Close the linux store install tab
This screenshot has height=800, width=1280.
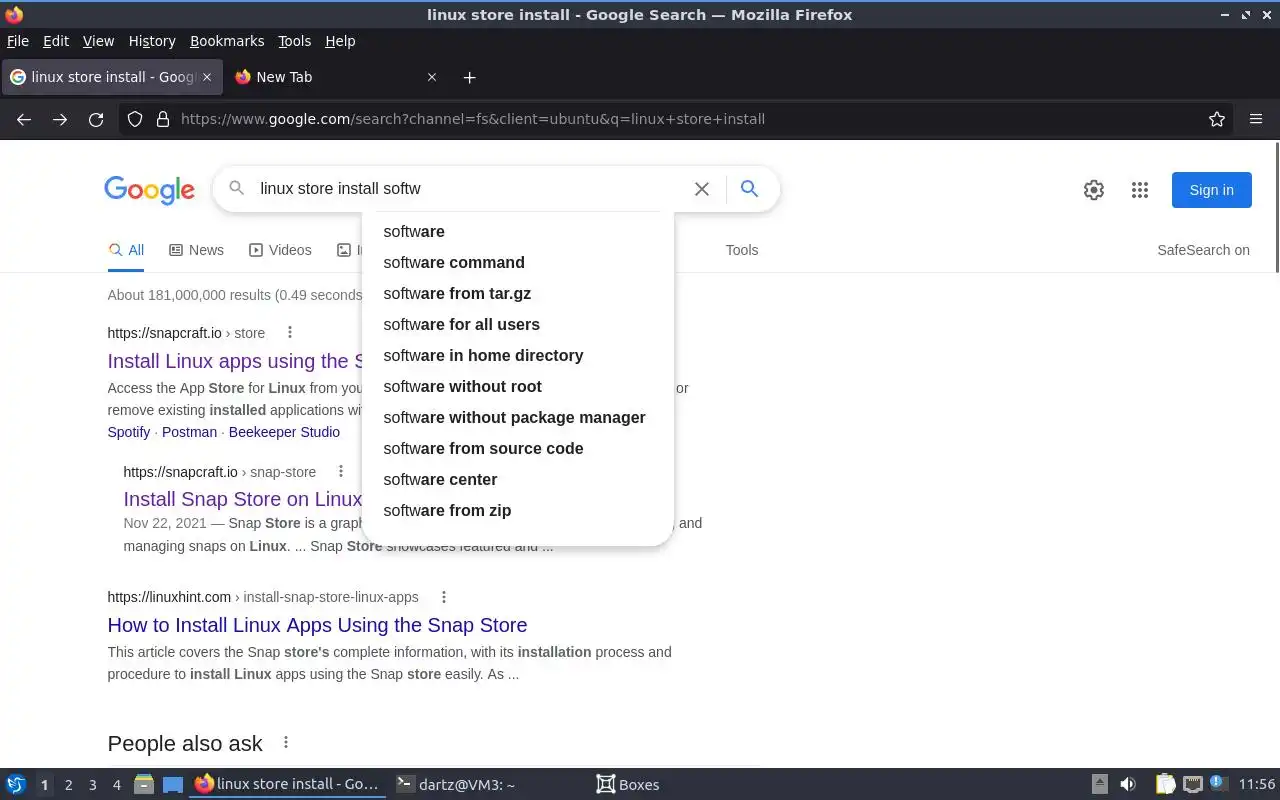point(207,77)
